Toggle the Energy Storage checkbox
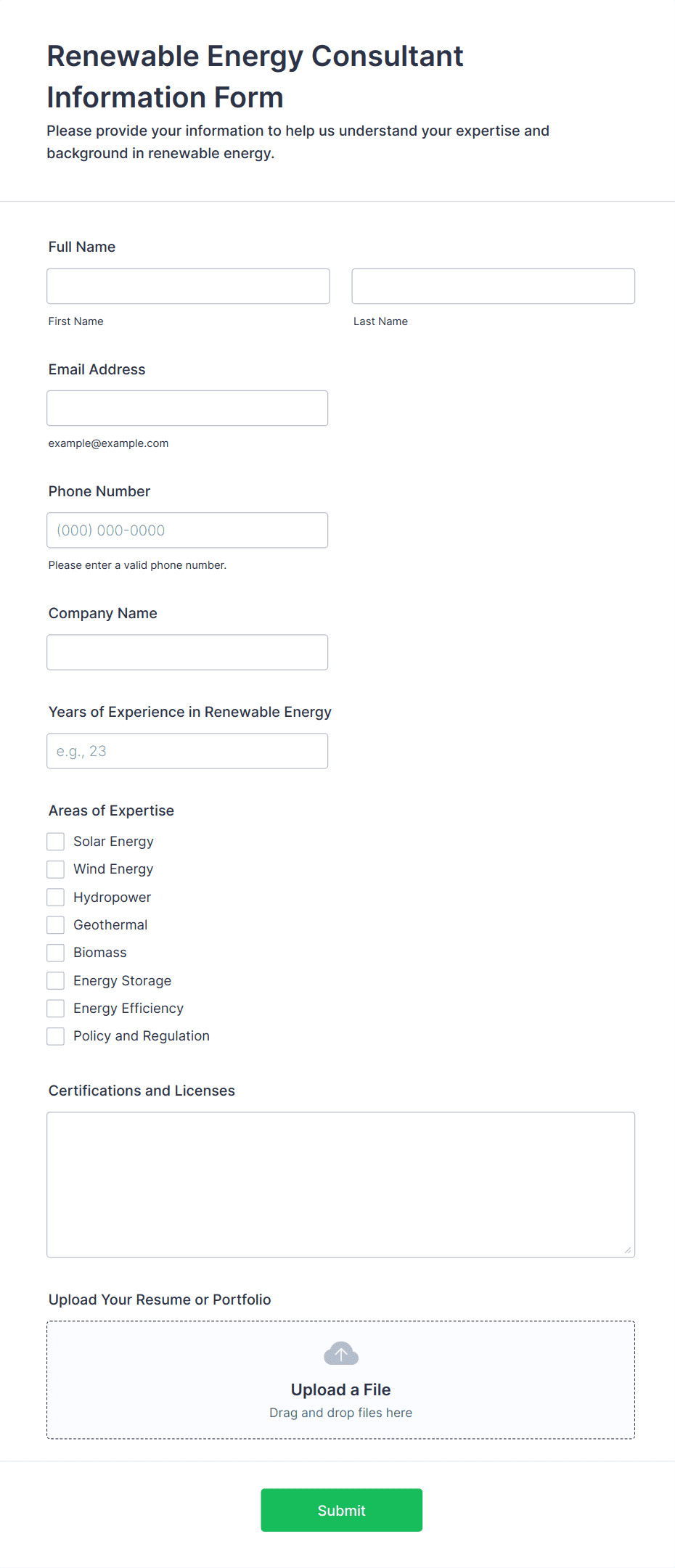675x1568 pixels. [56, 981]
